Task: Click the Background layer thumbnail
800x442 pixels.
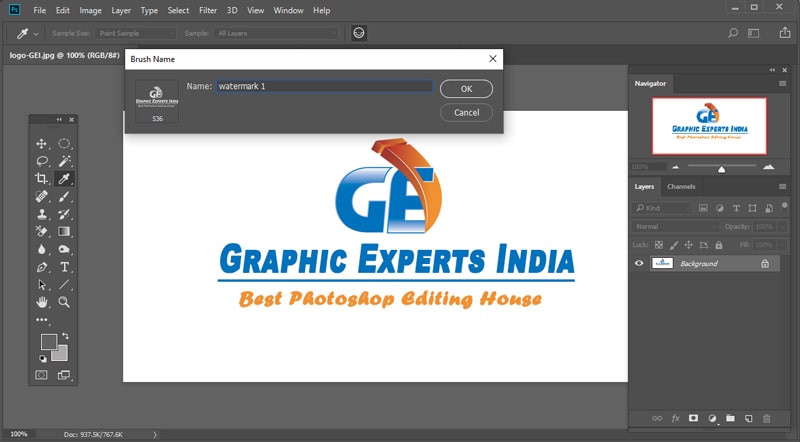Action: point(662,263)
